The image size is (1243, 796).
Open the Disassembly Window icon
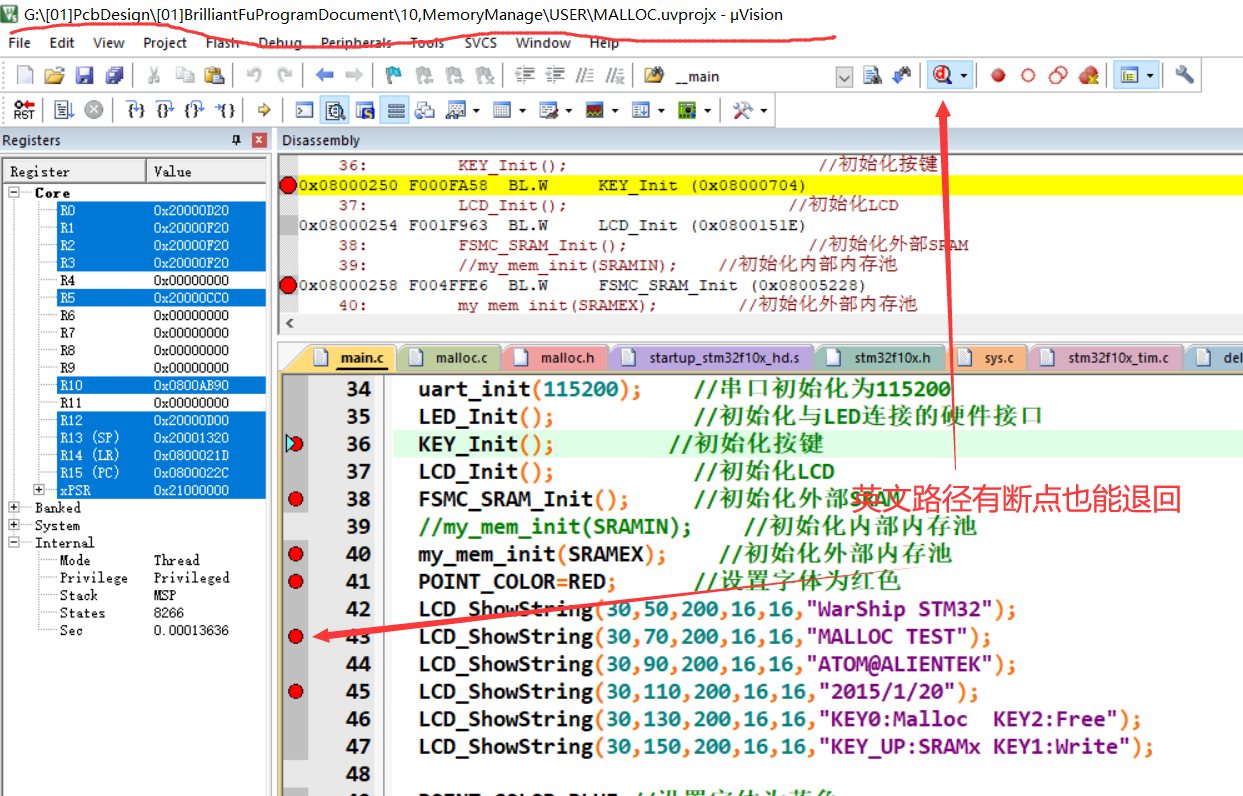(x=337, y=110)
